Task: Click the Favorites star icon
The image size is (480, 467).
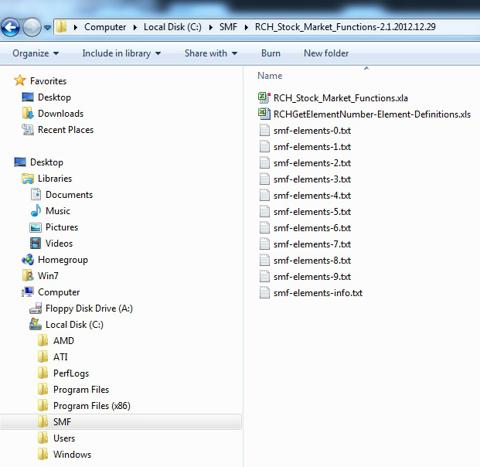Action: tap(20, 80)
